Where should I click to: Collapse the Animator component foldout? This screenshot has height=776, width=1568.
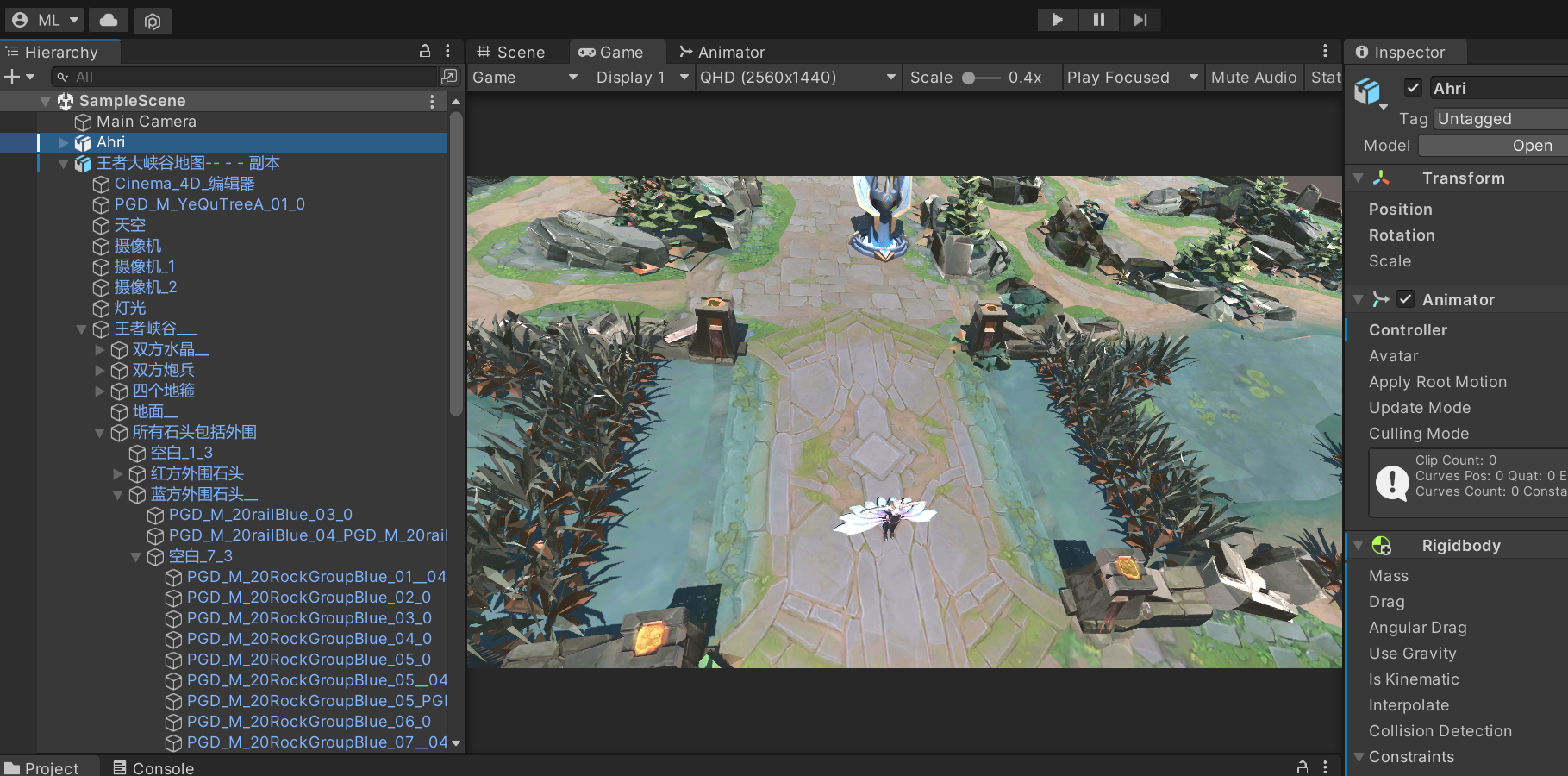(x=1359, y=299)
